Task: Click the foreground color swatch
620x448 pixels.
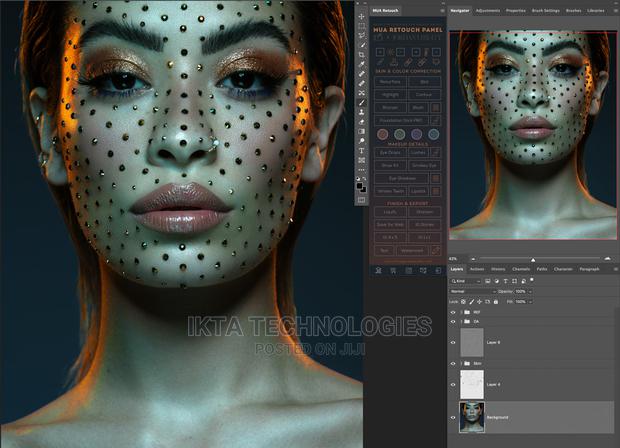Action: click(x=359, y=185)
